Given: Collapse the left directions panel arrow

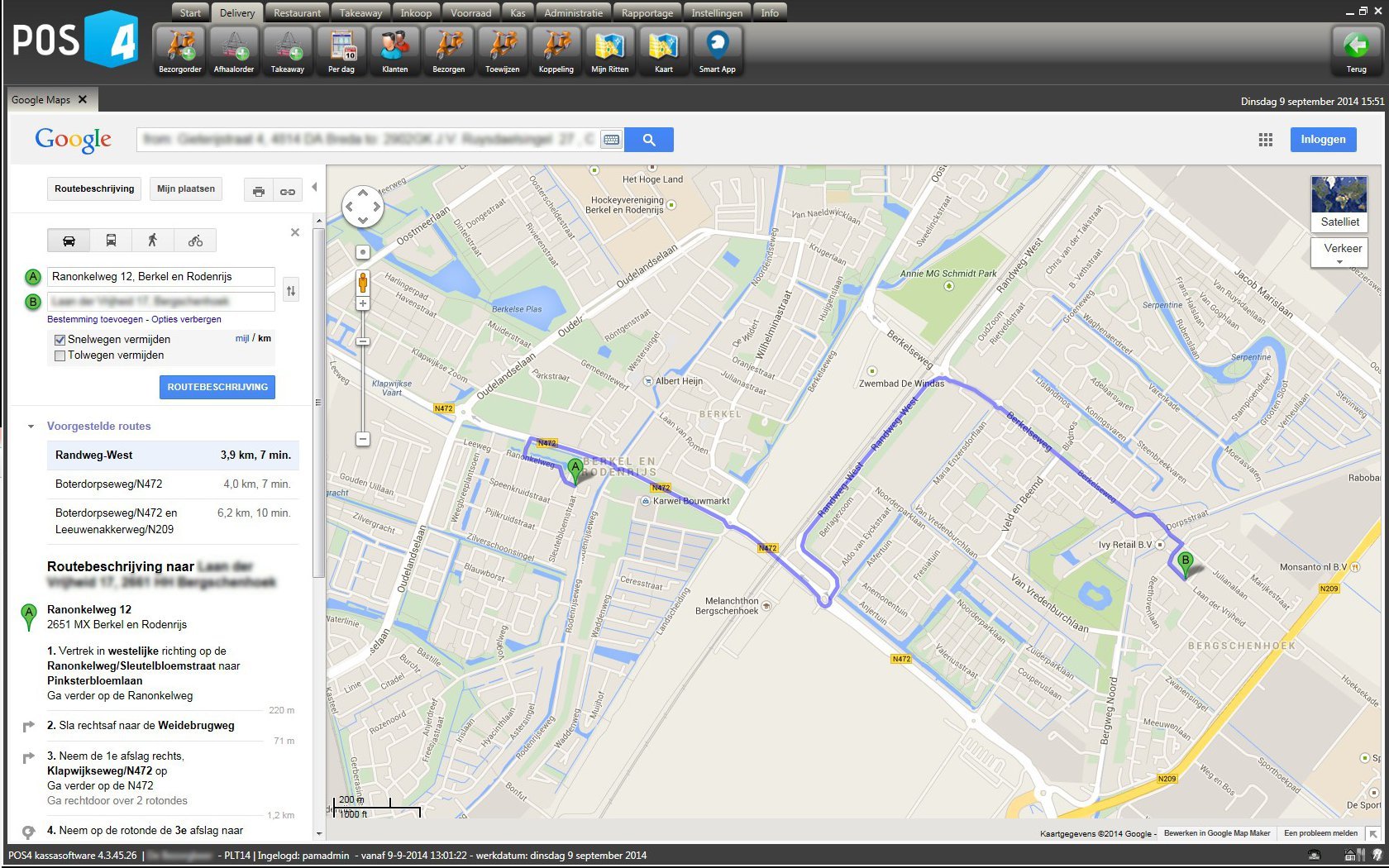Looking at the screenshot, I should 314,188.
